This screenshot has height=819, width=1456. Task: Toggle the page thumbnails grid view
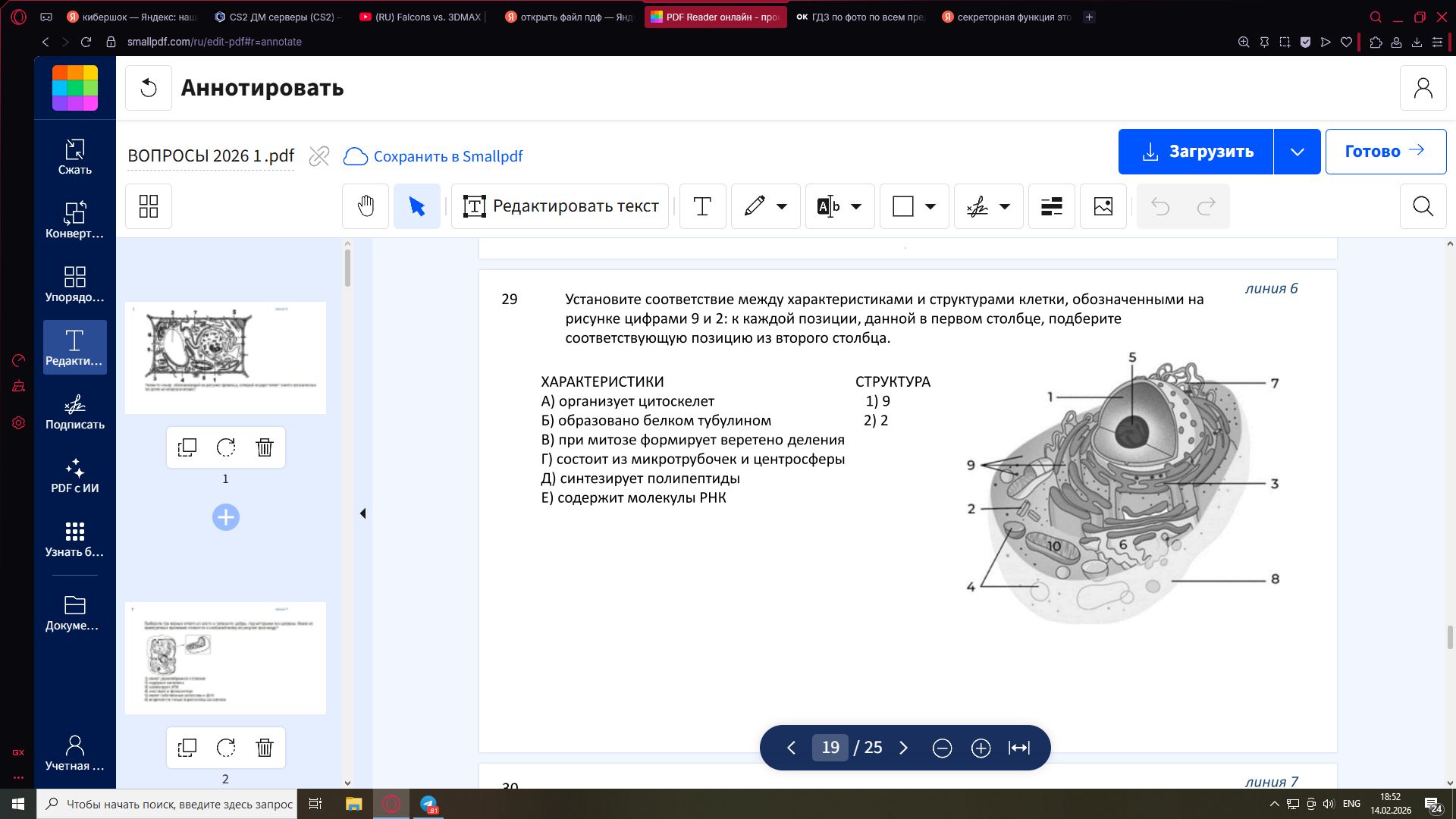point(149,206)
